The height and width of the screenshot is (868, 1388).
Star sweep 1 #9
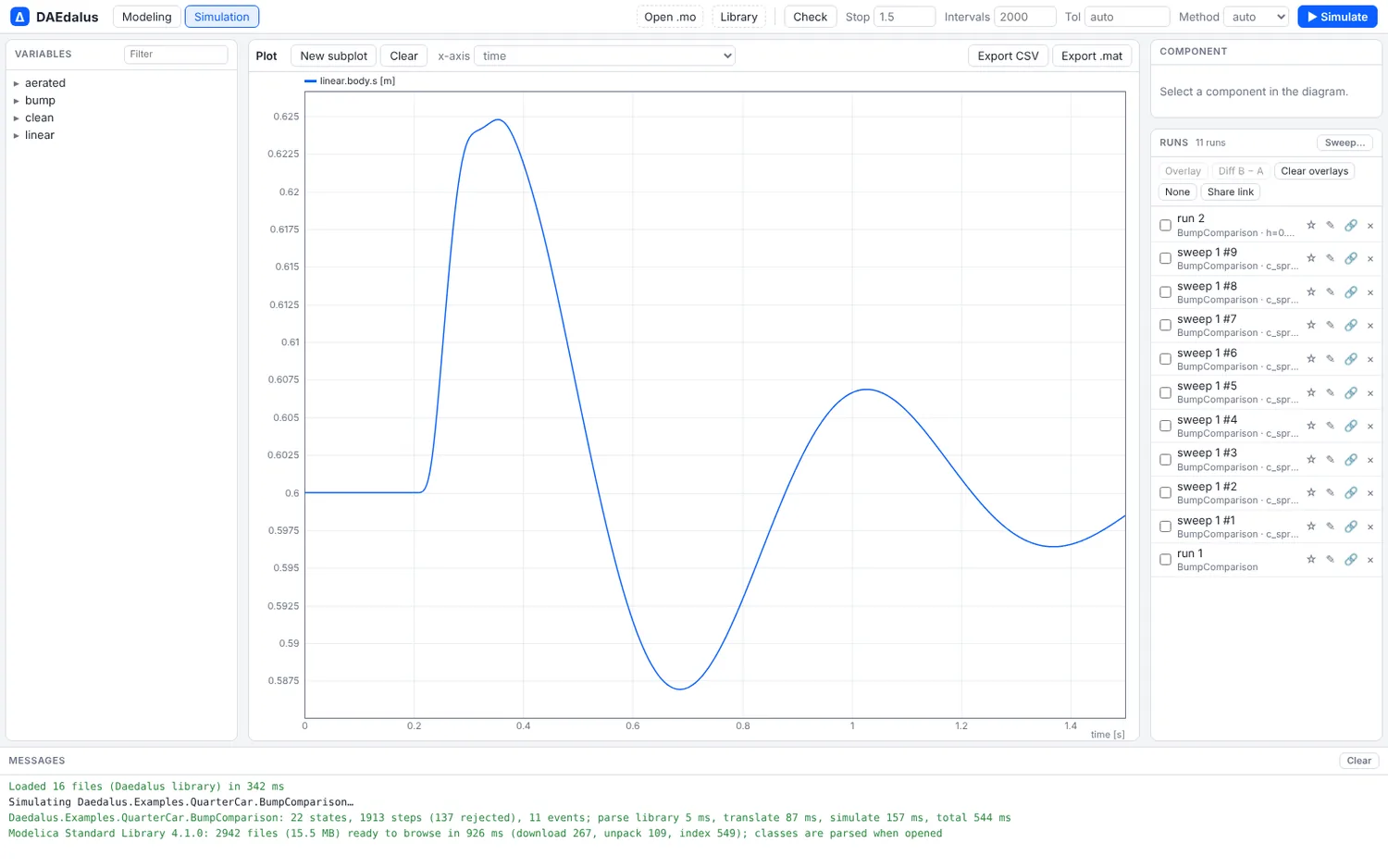tap(1310, 258)
